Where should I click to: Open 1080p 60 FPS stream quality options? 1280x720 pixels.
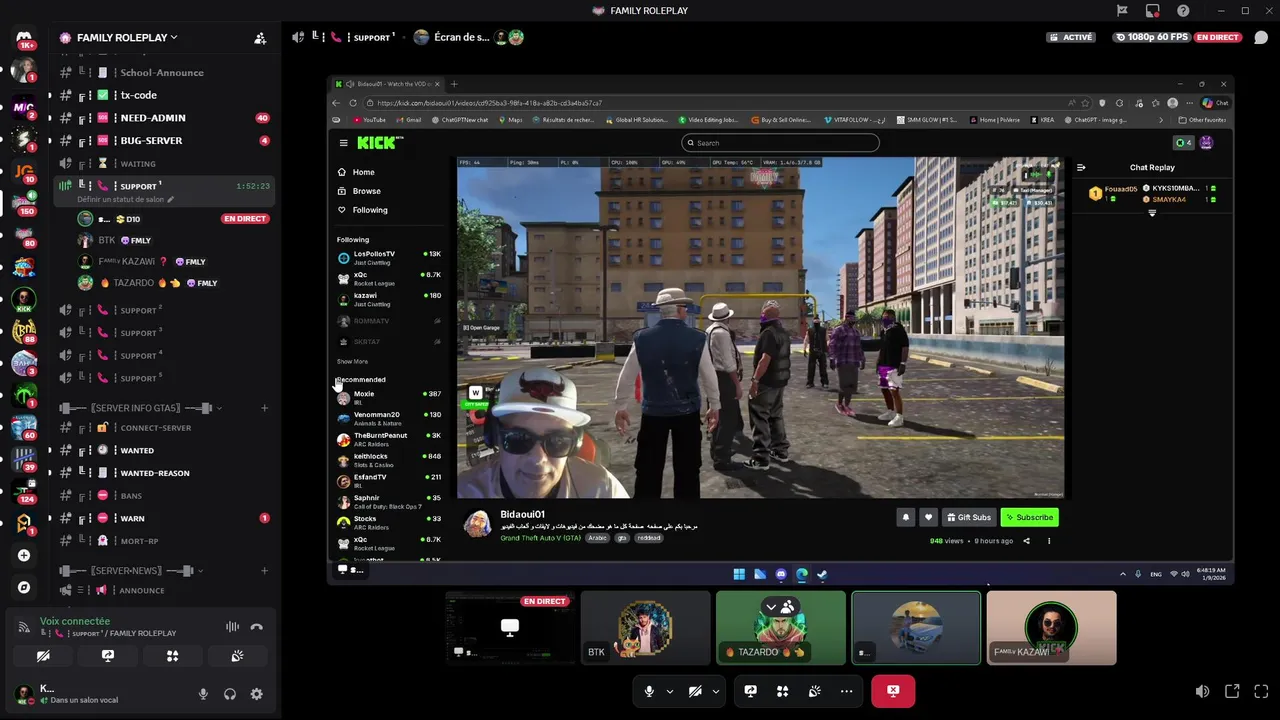[x=1150, y=37]
